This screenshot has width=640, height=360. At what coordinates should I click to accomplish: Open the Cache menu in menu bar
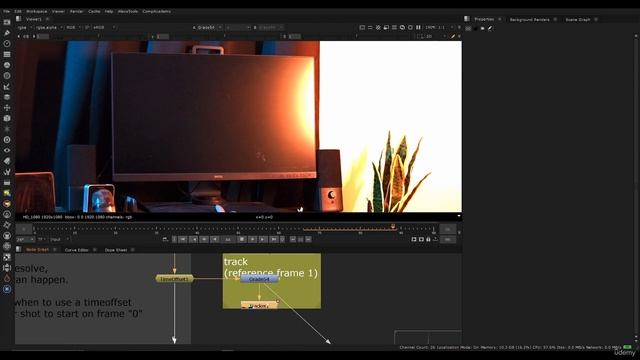pos(94,11)
